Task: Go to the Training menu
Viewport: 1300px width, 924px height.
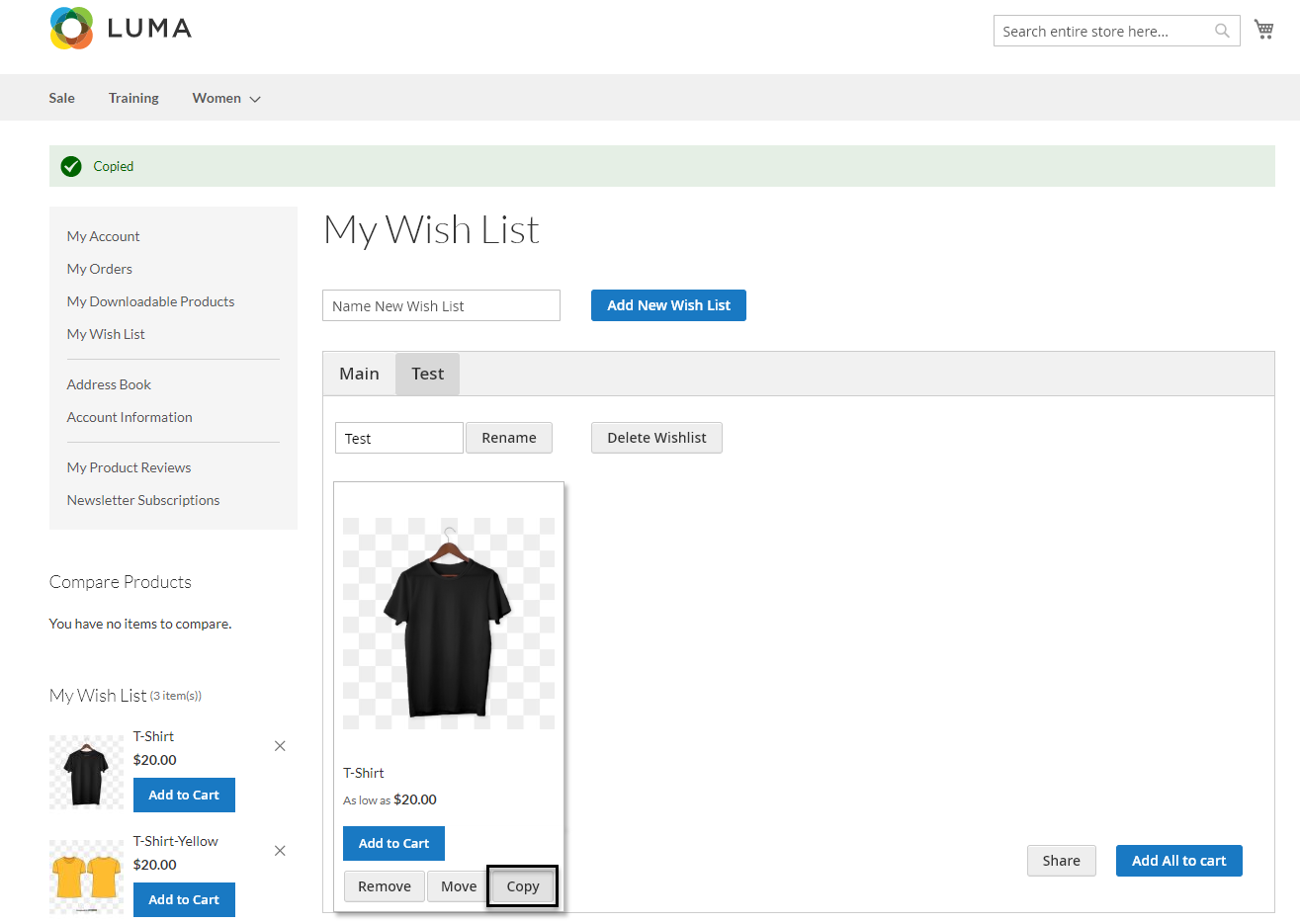Action: pos(133,98)
